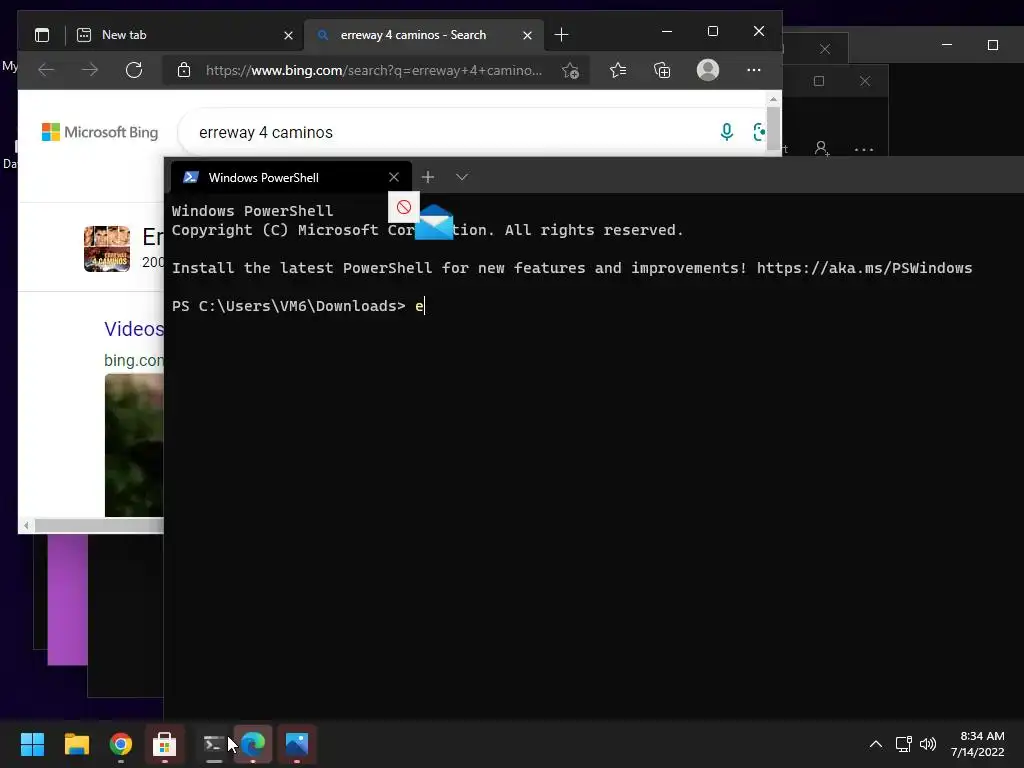Add this page to favorites star

[x=570, y=71]
